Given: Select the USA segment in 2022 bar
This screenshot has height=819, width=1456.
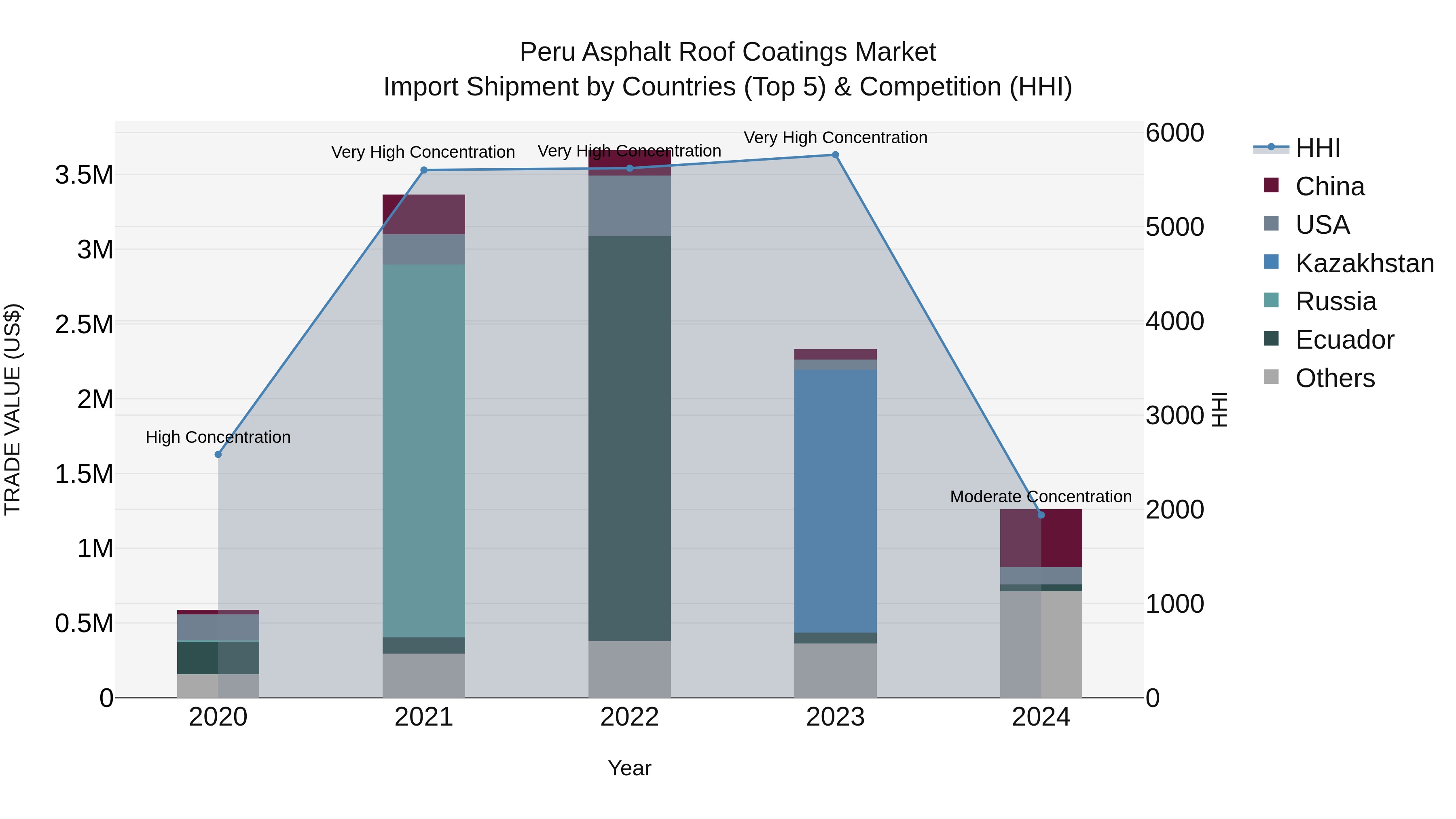Looking at the screenshot, I should pos(630,206).
